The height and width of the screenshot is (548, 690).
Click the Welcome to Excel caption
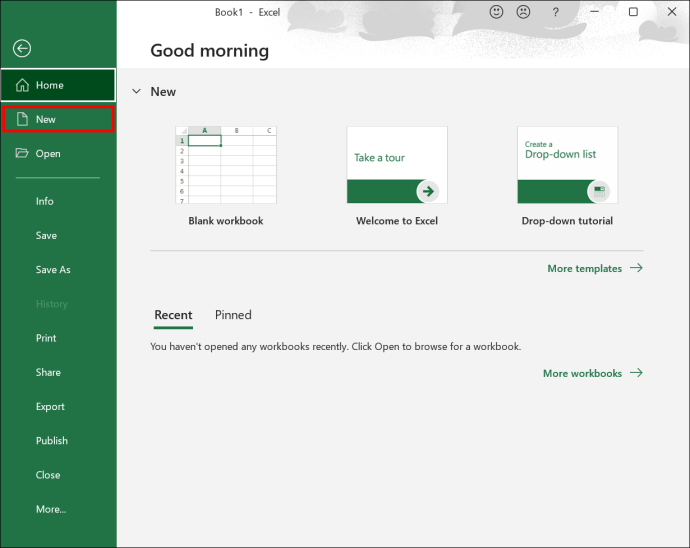coord(397,221)
